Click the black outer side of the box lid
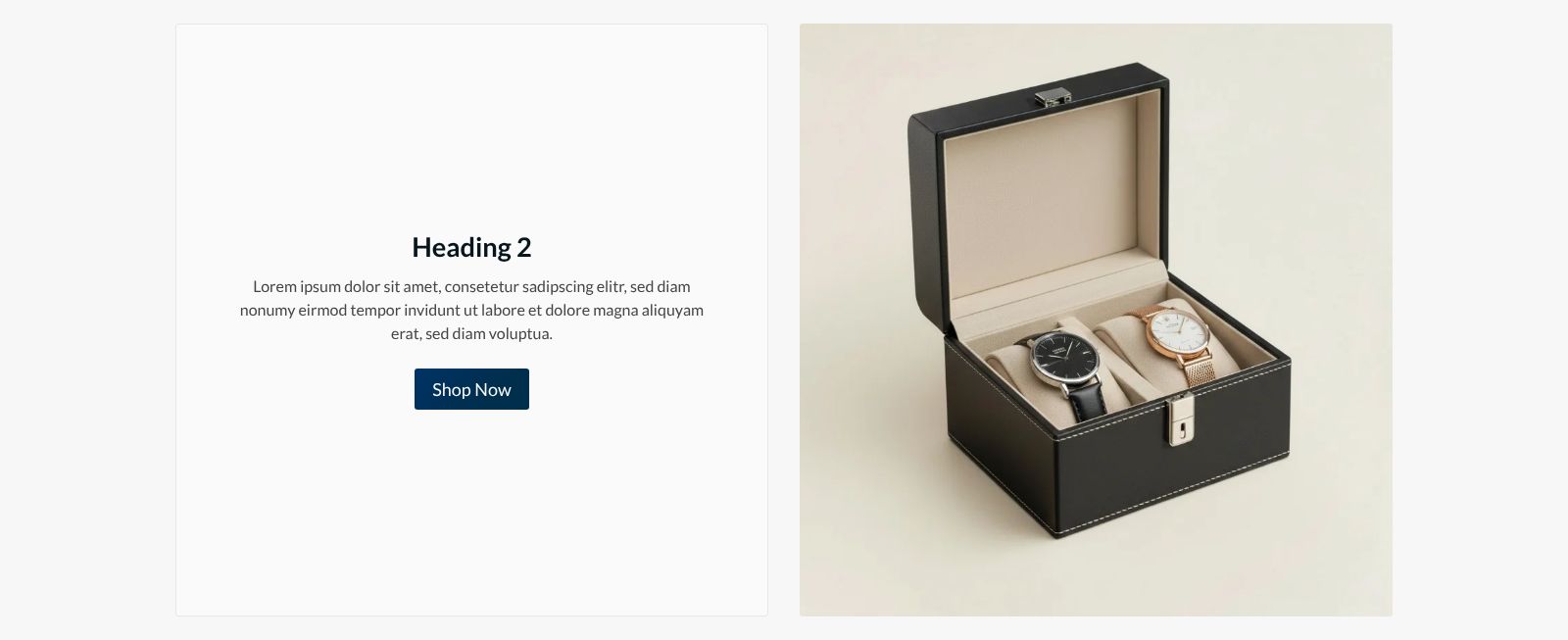Screen dimensions: 1568x640 pos(925,216)
